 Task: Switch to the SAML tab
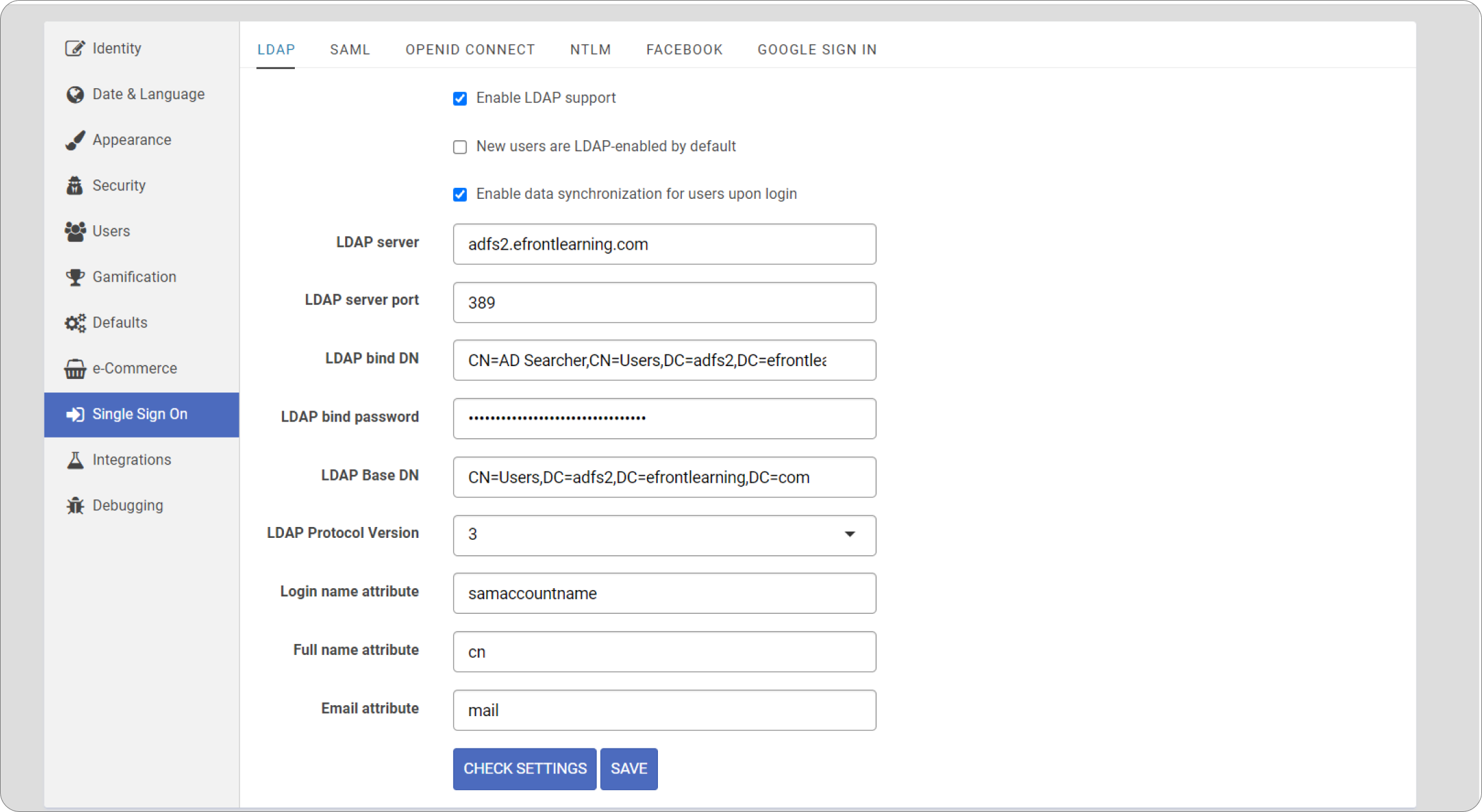(350, 50)
